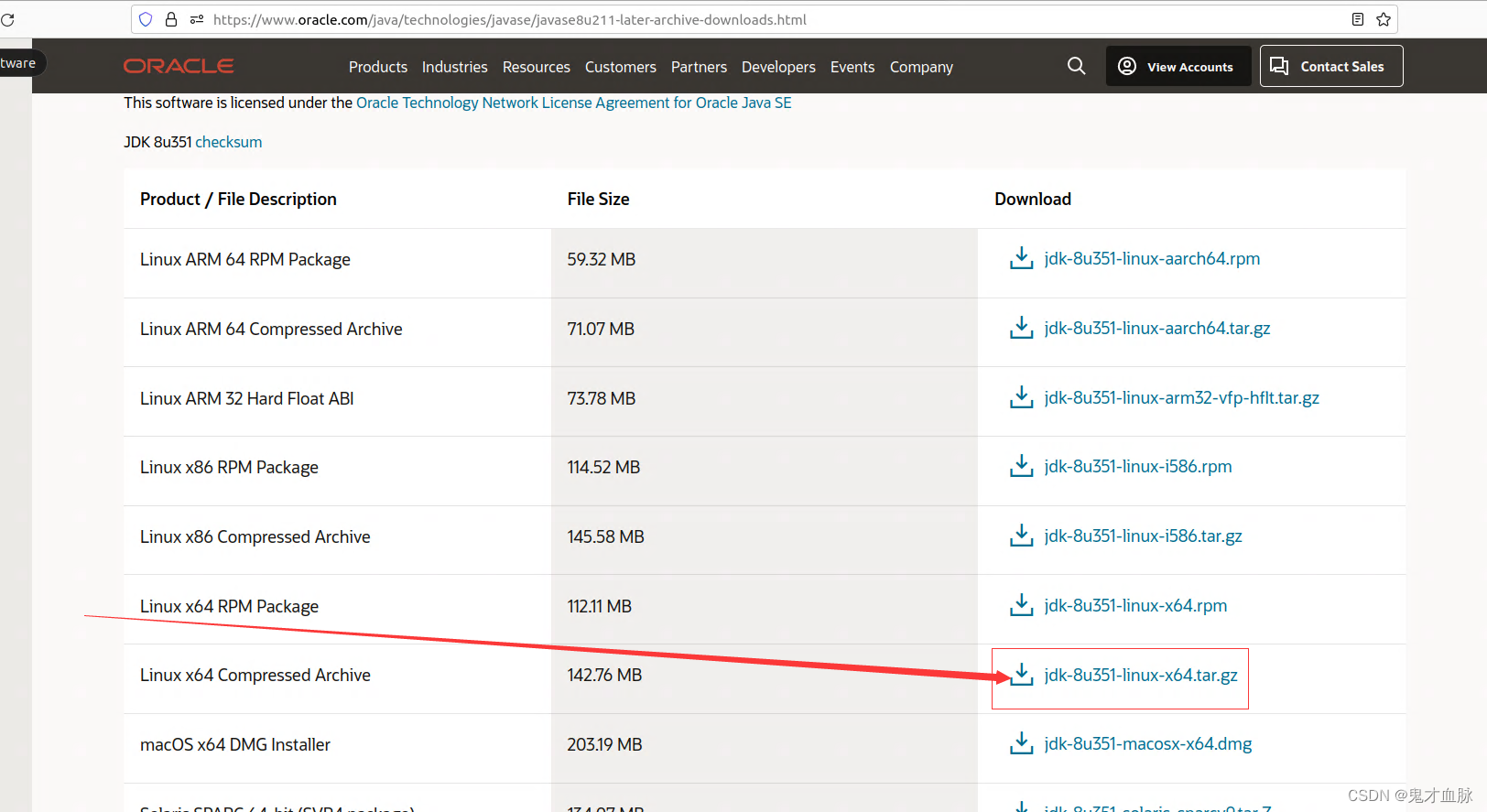1487x812 pixels.
Task: Click the Contact Sales button
Action: tap(1331, 66)
